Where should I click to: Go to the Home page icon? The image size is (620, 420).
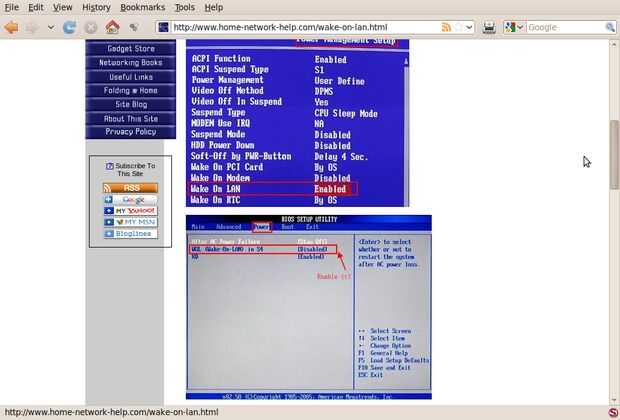pyautogui.click(x=112, y=27)
